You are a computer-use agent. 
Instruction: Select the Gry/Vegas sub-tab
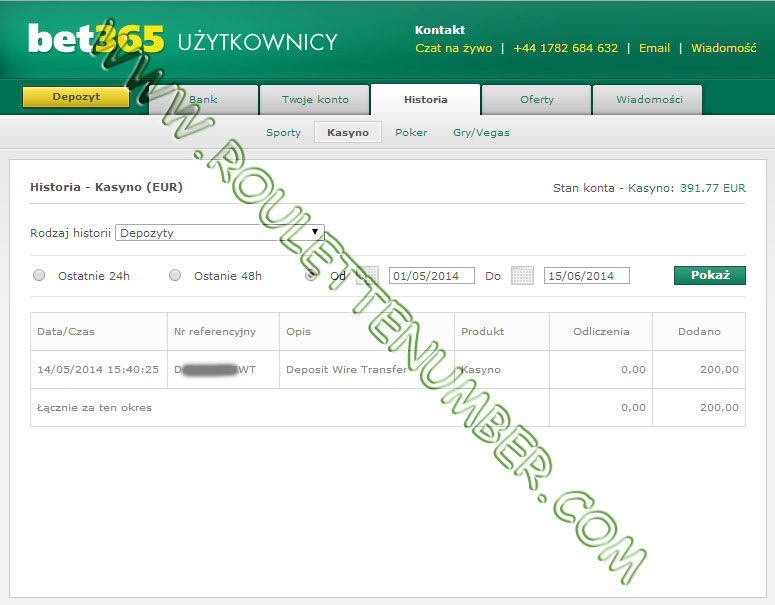[x=481, y=132]
